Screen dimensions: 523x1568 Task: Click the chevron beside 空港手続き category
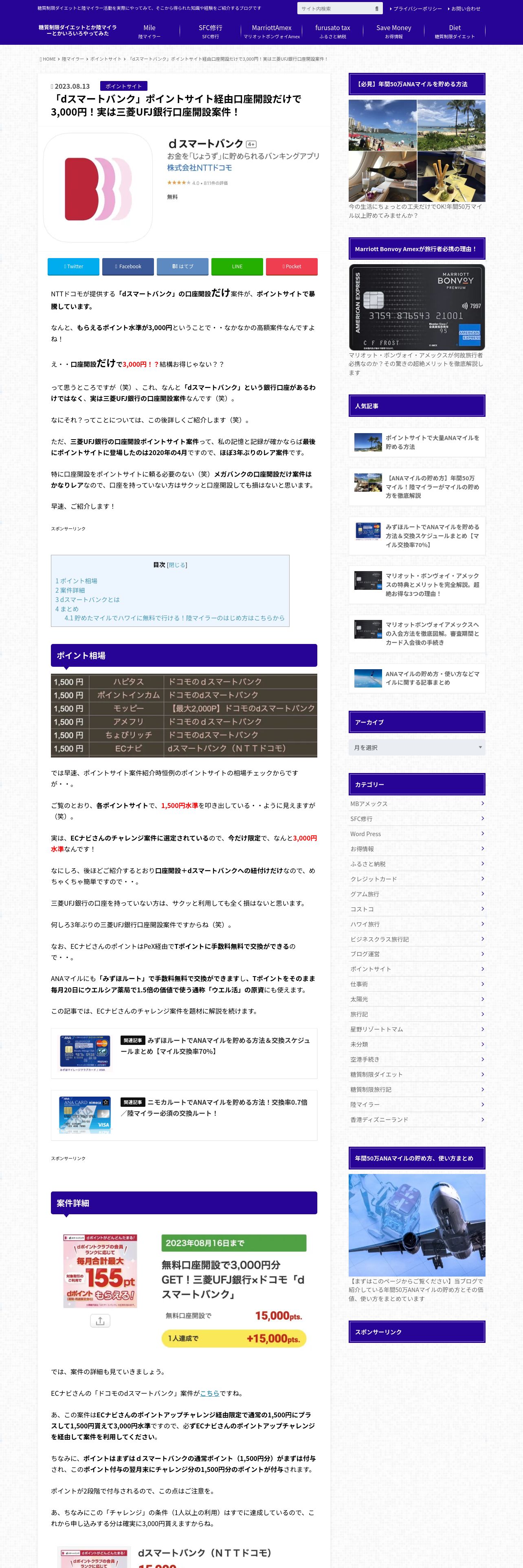tap(482, 1058)
